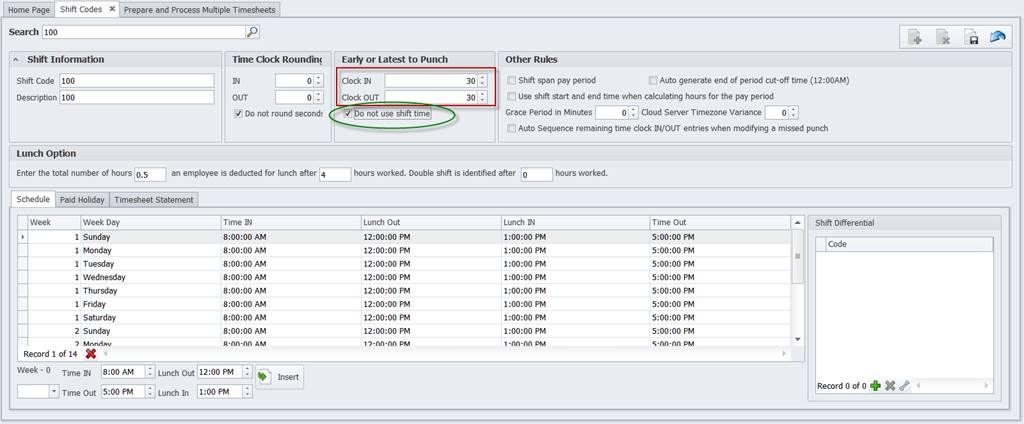Screen dimensions: 1024x424
Task: Click gray X in Shift Differential panel
Action: (889, 385)
